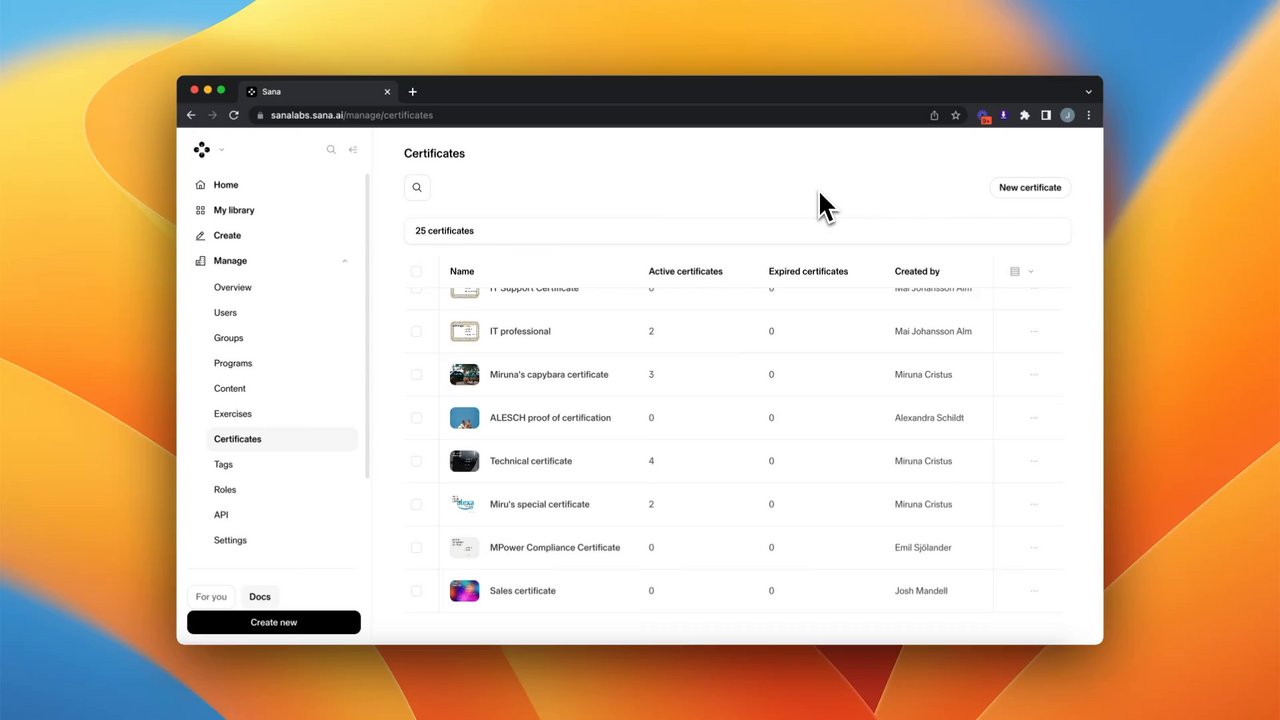Click the Sales certificate thumbnail
This screenshot has width=1280, height=720.
tap(464, 591)
